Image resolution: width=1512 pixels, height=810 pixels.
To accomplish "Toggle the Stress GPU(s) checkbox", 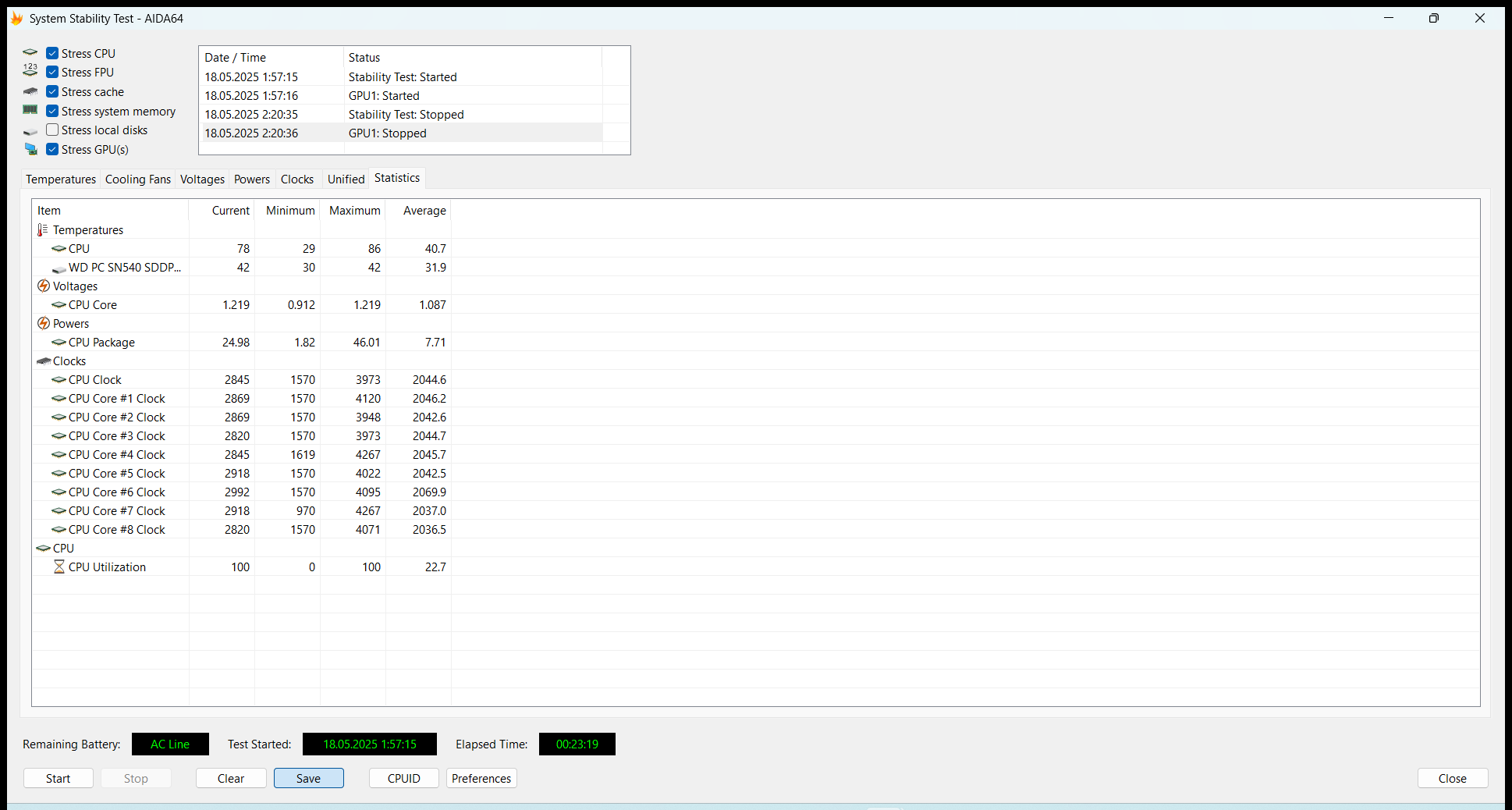I will 52,149.
